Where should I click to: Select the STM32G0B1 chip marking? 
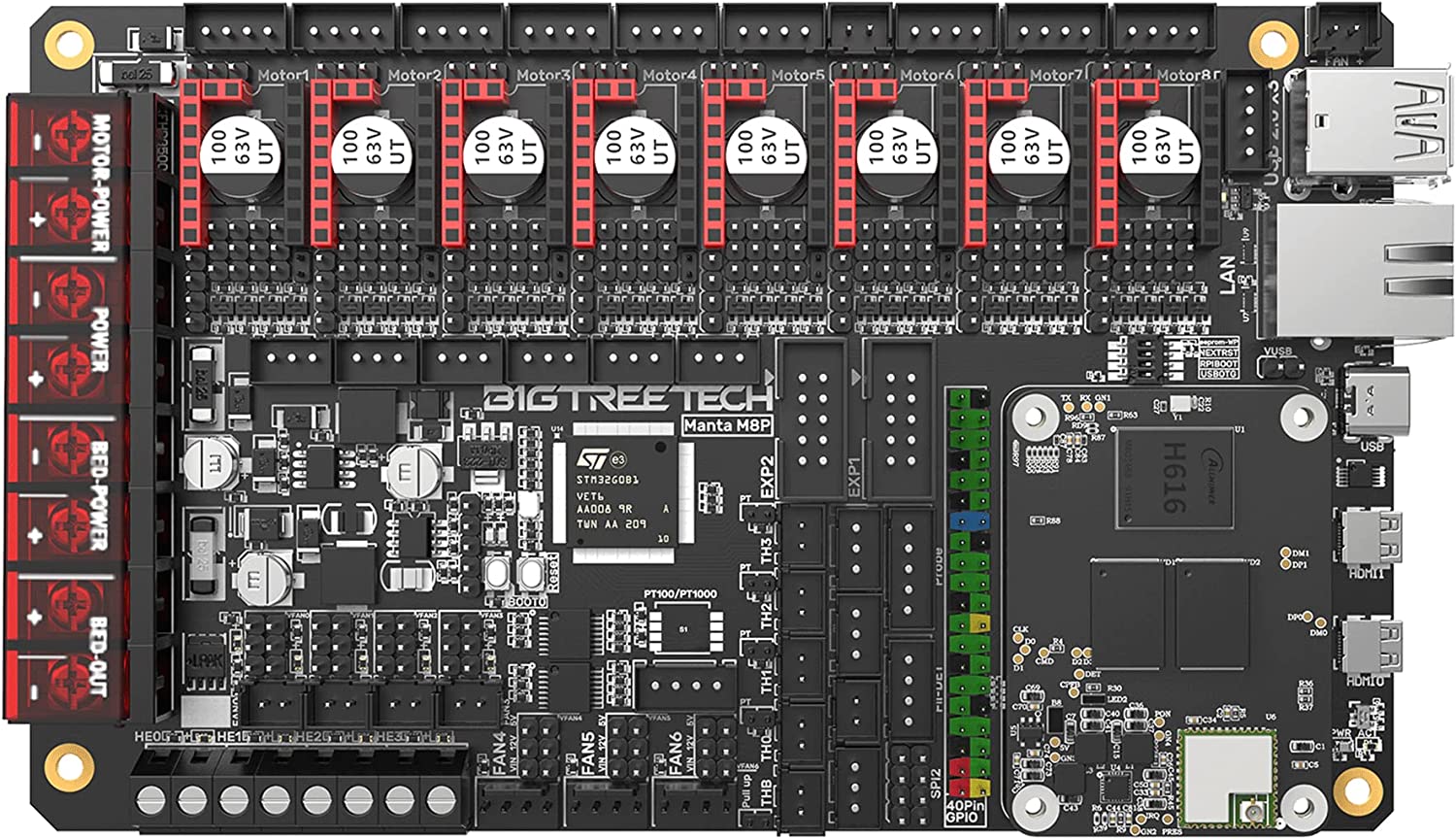tap(608, 479)
